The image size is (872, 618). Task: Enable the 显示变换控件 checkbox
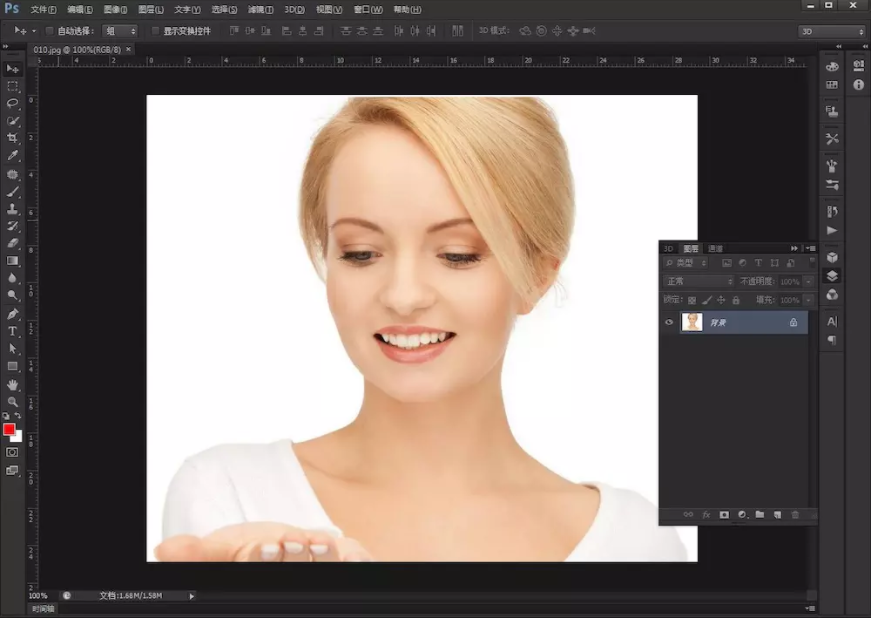(155, 31)
